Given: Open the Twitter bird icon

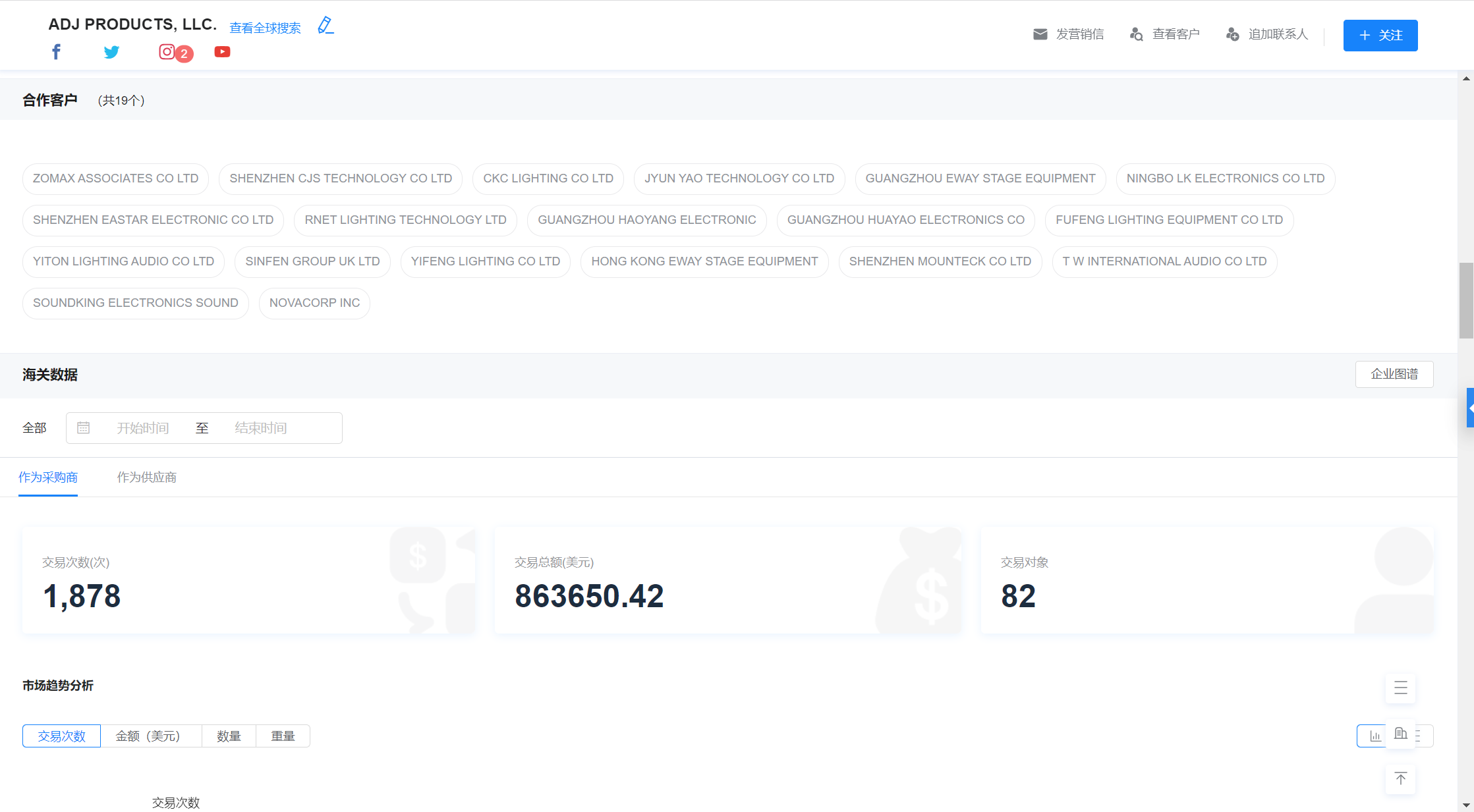Looking at the screenshot, I should pyautogui.click(x=111, y=52).
